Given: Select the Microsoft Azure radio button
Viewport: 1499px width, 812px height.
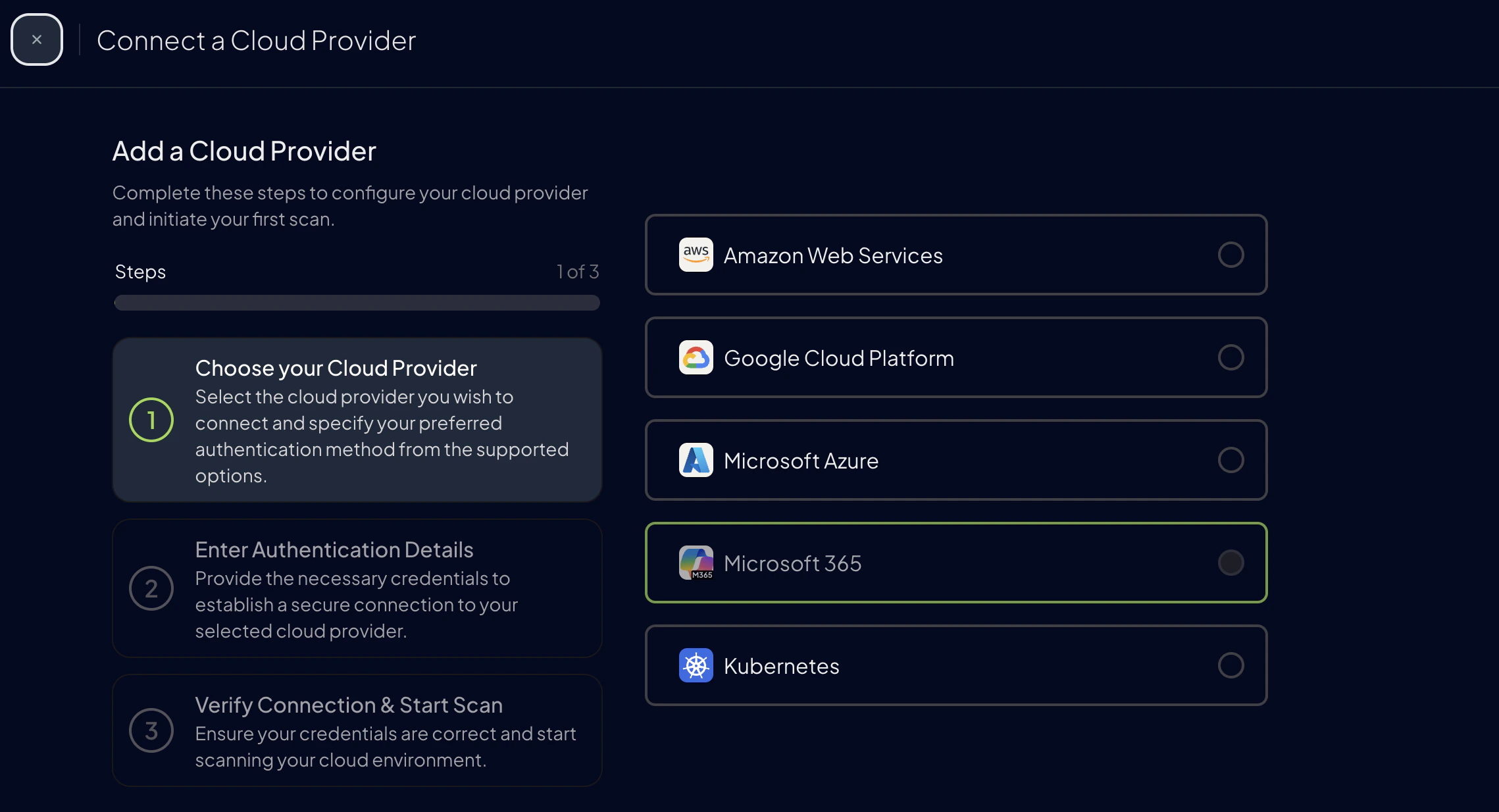Looking at the screenshot, I should tap(1231, 460).
